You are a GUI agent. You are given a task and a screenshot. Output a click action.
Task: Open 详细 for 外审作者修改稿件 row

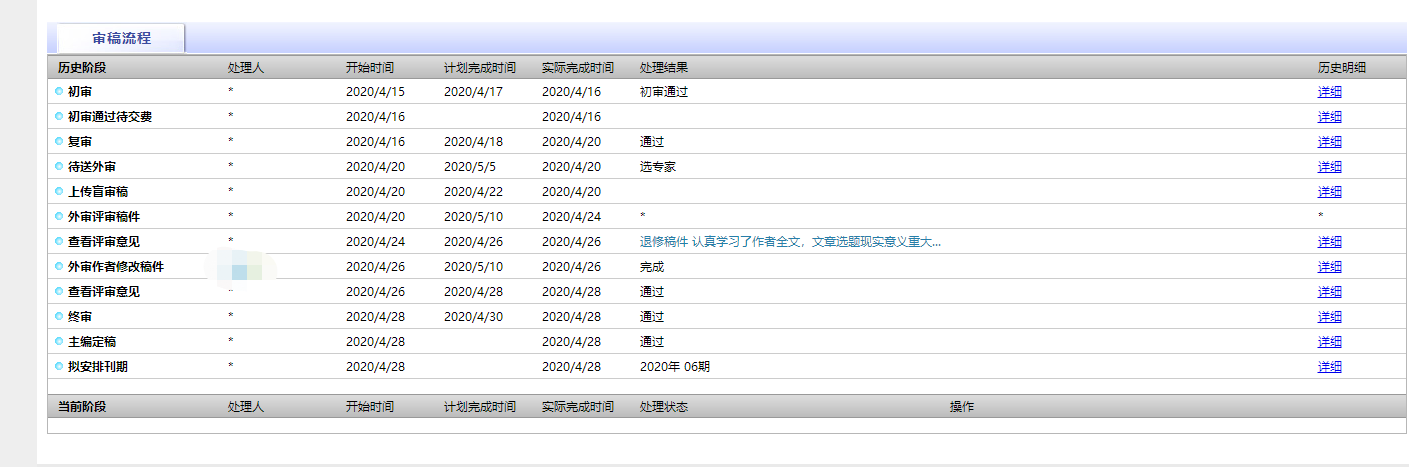pyautogui.click(x=1329, y=267)
